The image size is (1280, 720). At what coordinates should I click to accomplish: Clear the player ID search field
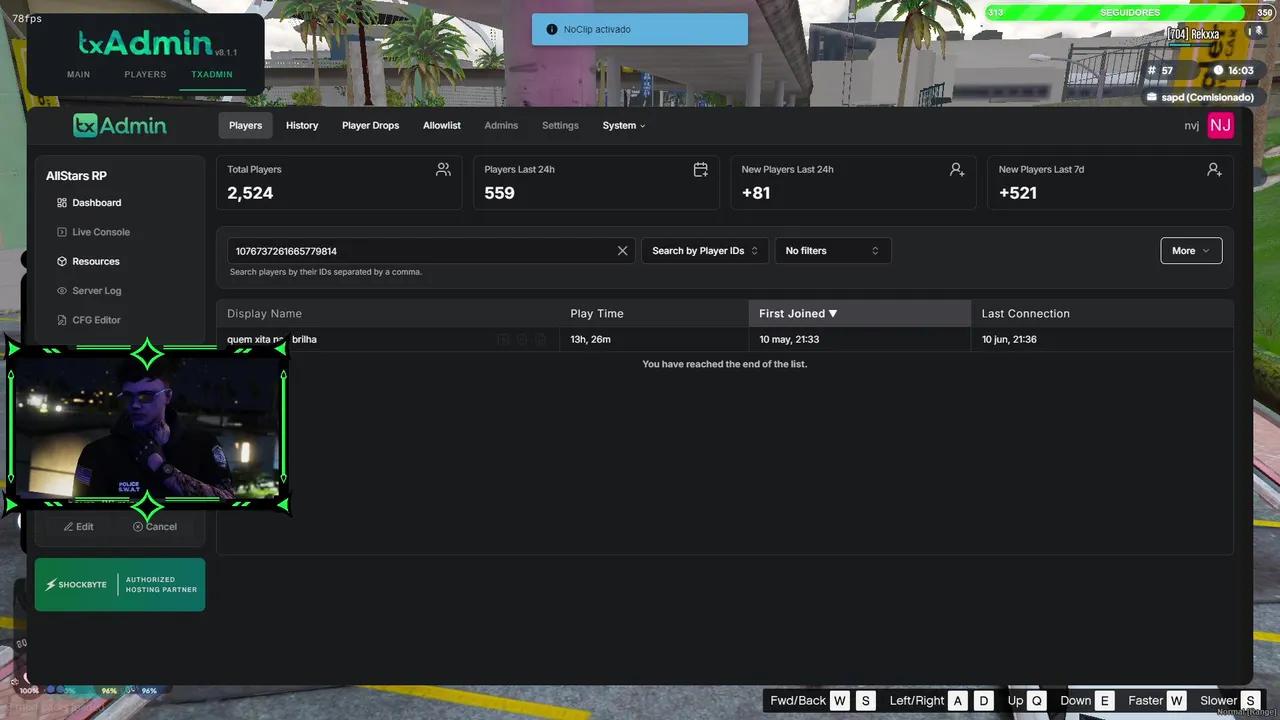point(622,251)
